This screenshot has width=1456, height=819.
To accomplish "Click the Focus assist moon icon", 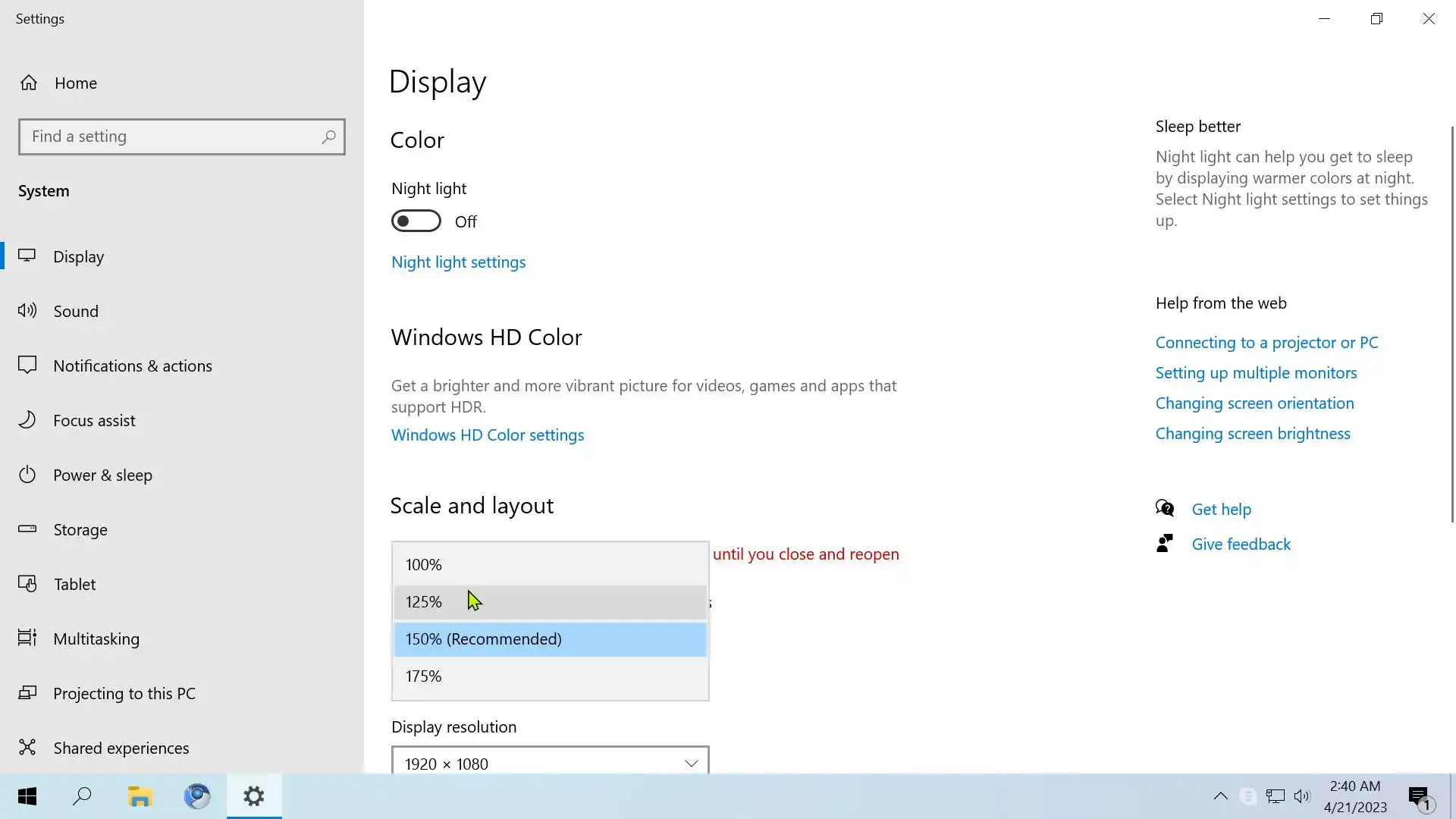I will pos(27,419).
